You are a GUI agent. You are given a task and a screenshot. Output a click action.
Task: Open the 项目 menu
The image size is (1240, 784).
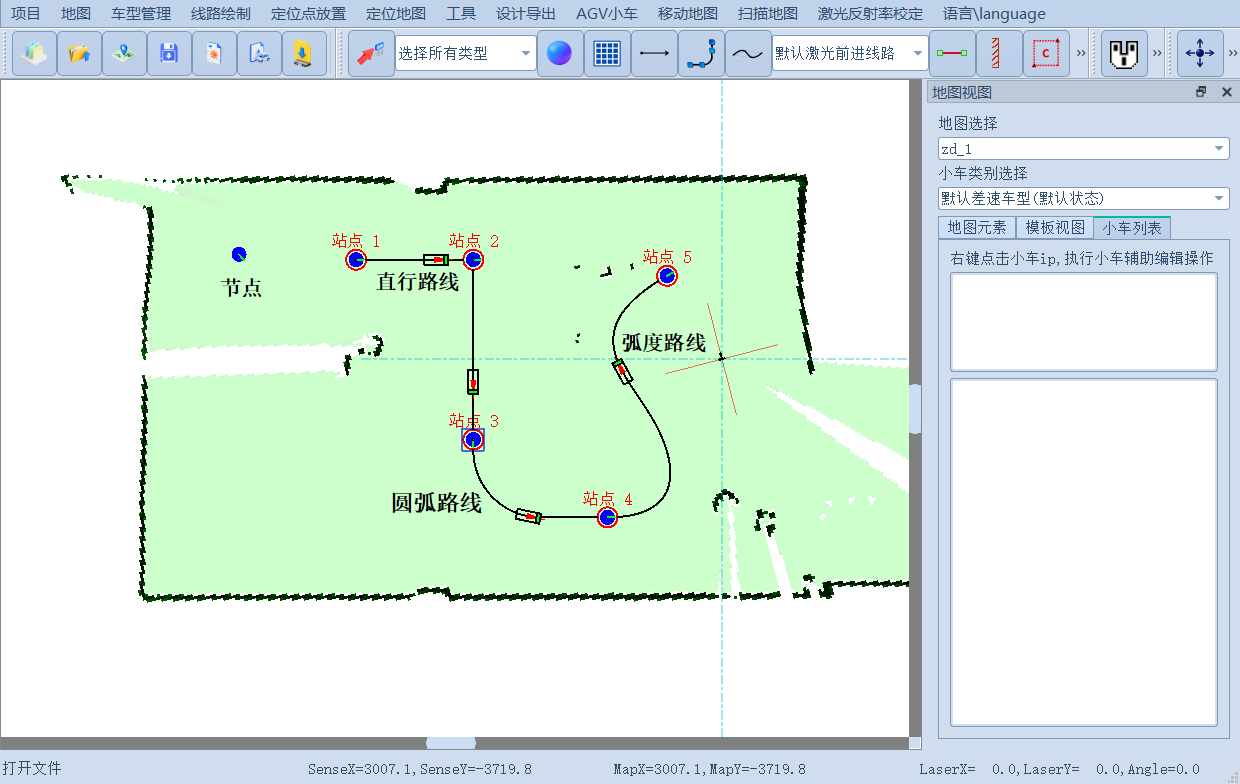(26, 14)
